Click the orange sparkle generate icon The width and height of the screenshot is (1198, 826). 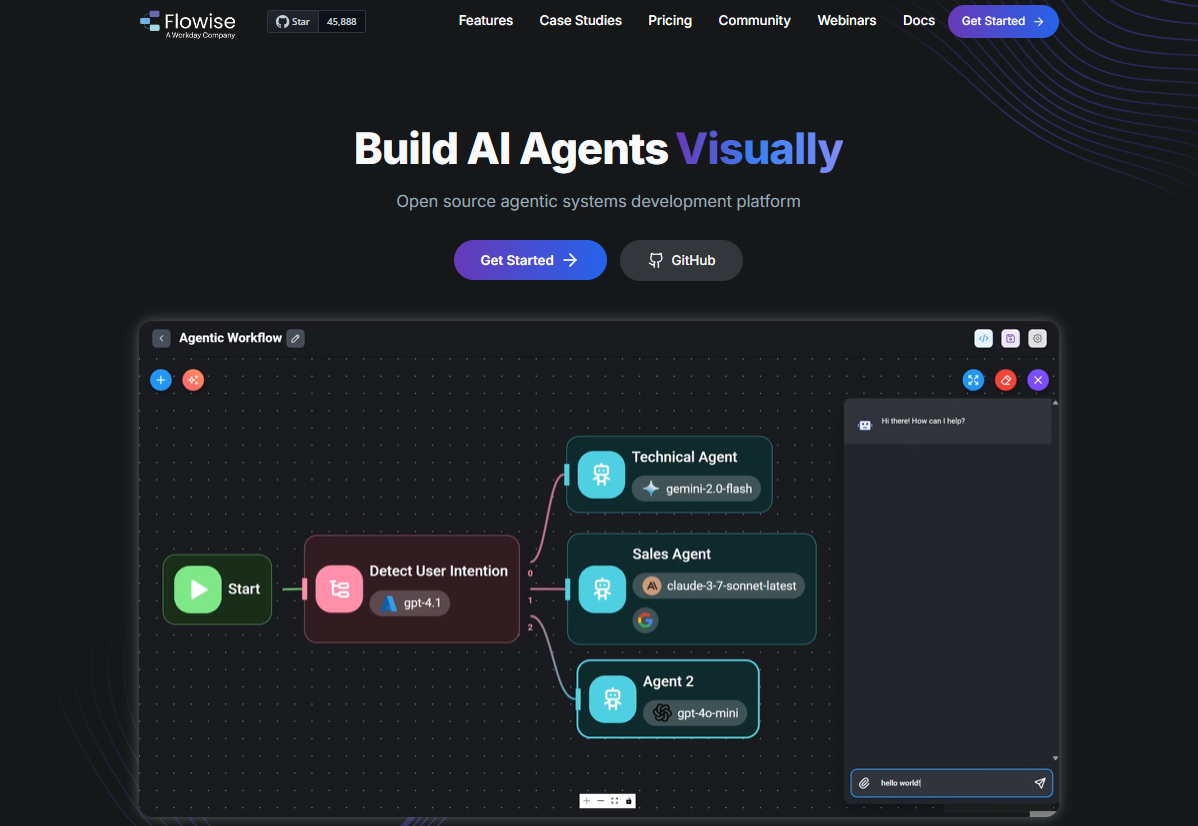tap(193, 380)
